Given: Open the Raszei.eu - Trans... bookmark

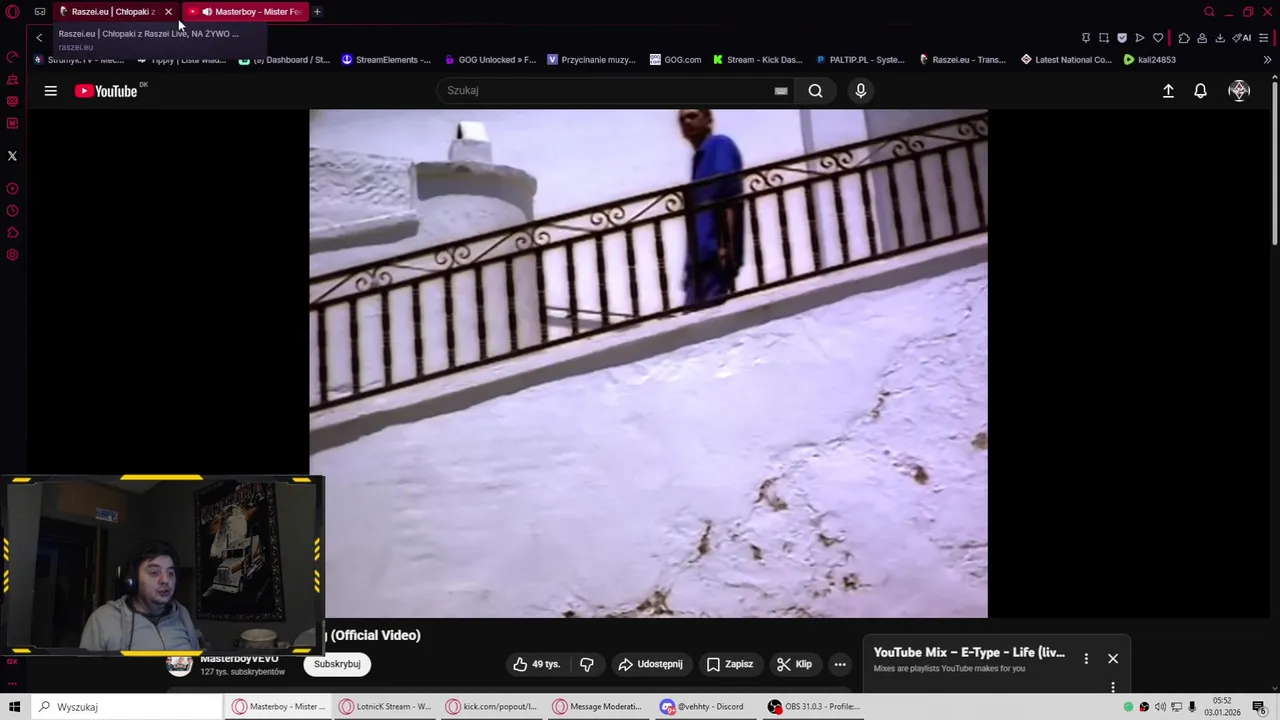Looking at the screenshot, I should (x=962, y=60).
